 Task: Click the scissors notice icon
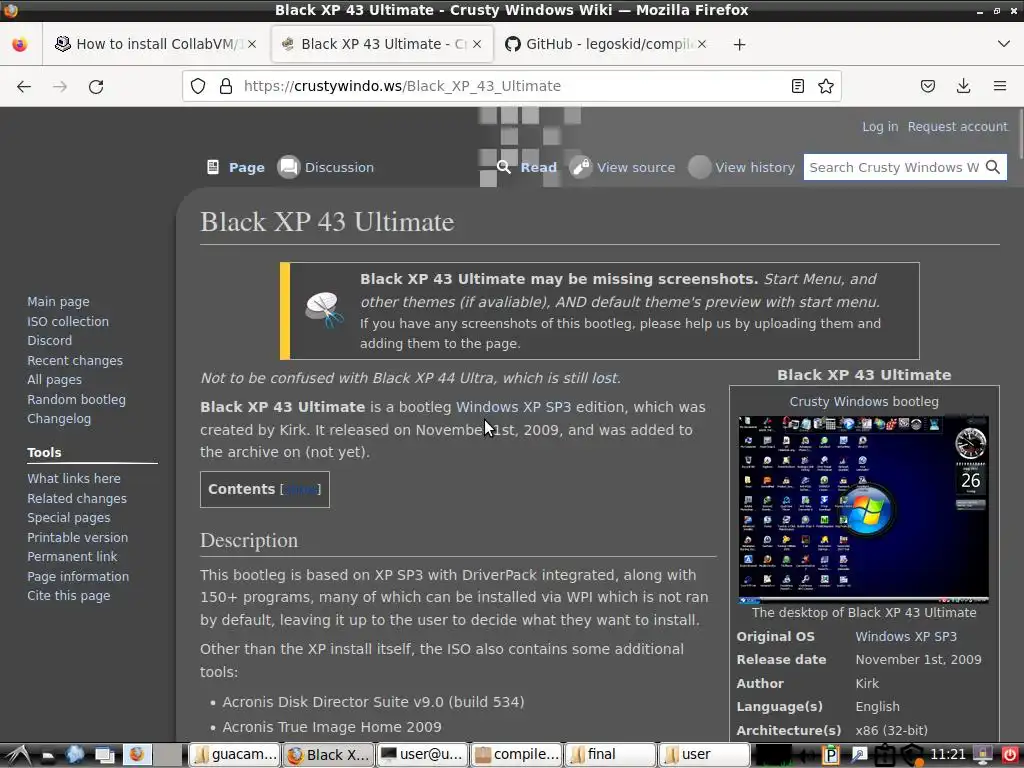[325, 310]
